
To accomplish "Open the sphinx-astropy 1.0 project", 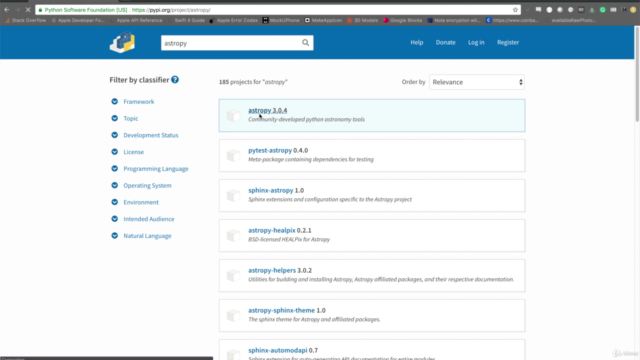I will (x=276, y=190).
